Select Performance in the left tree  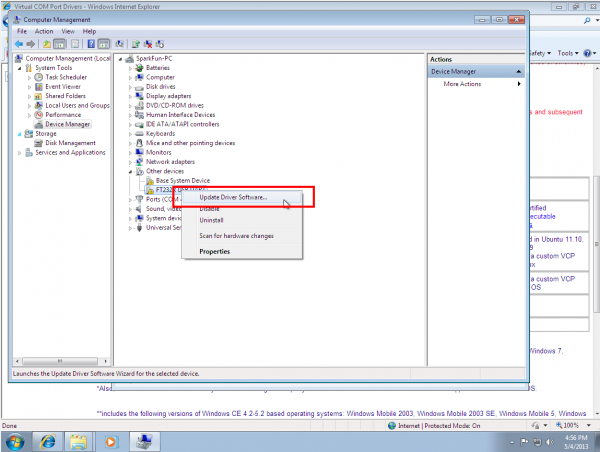(63, 114)
